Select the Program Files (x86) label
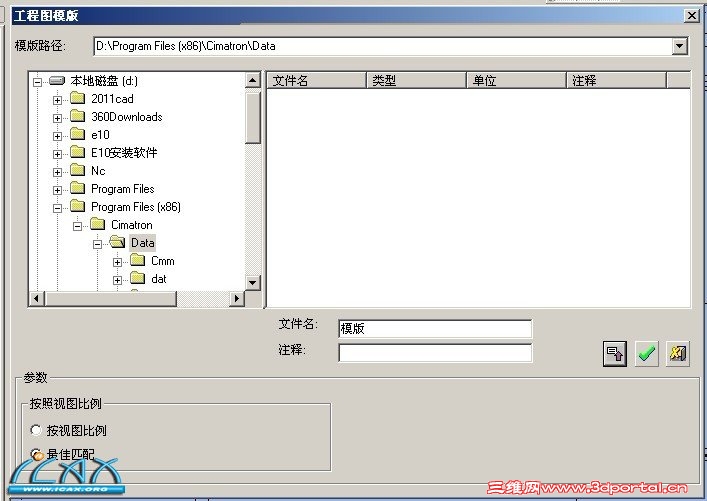This screenshot has width=707, height=501. pyautogui.click(x=136, y=207)
